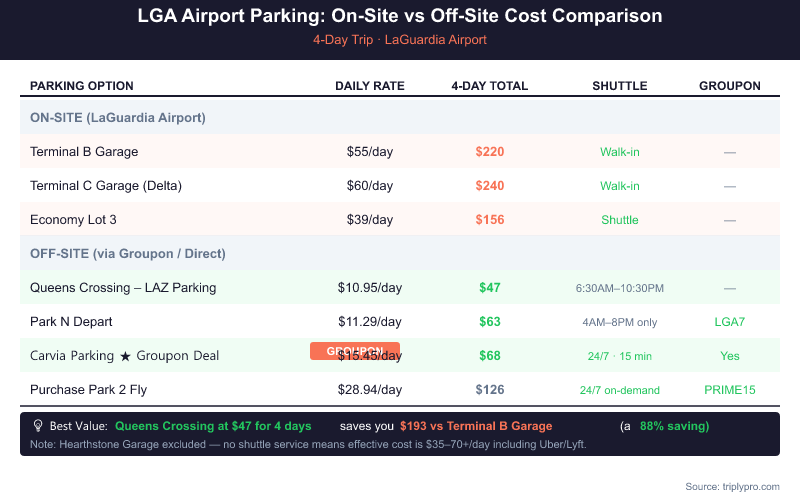Click the PRIME15 Groupon code

[730, 390]
